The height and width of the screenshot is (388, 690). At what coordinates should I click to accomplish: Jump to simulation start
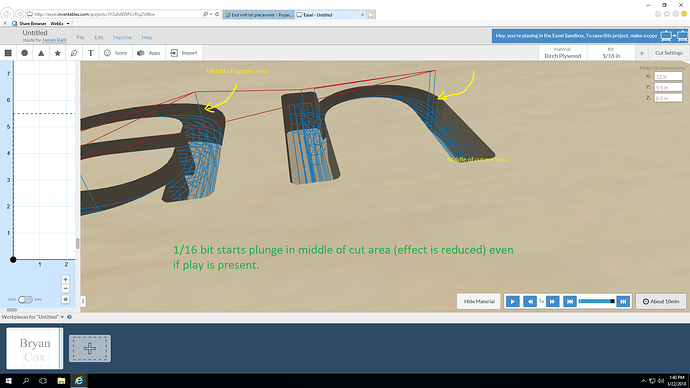coord(569,301)
